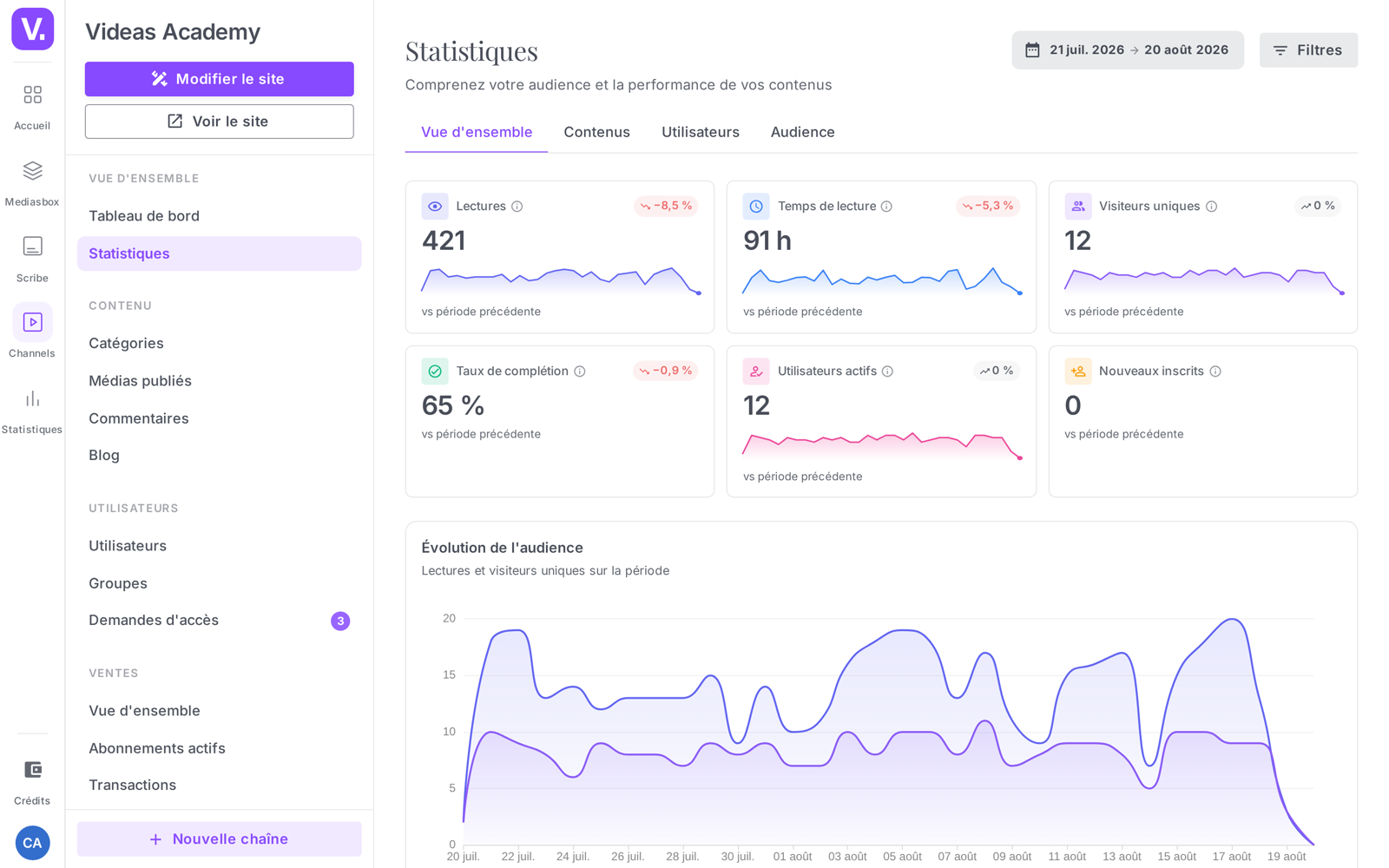Open the Filtres menu

point(1308,50)
